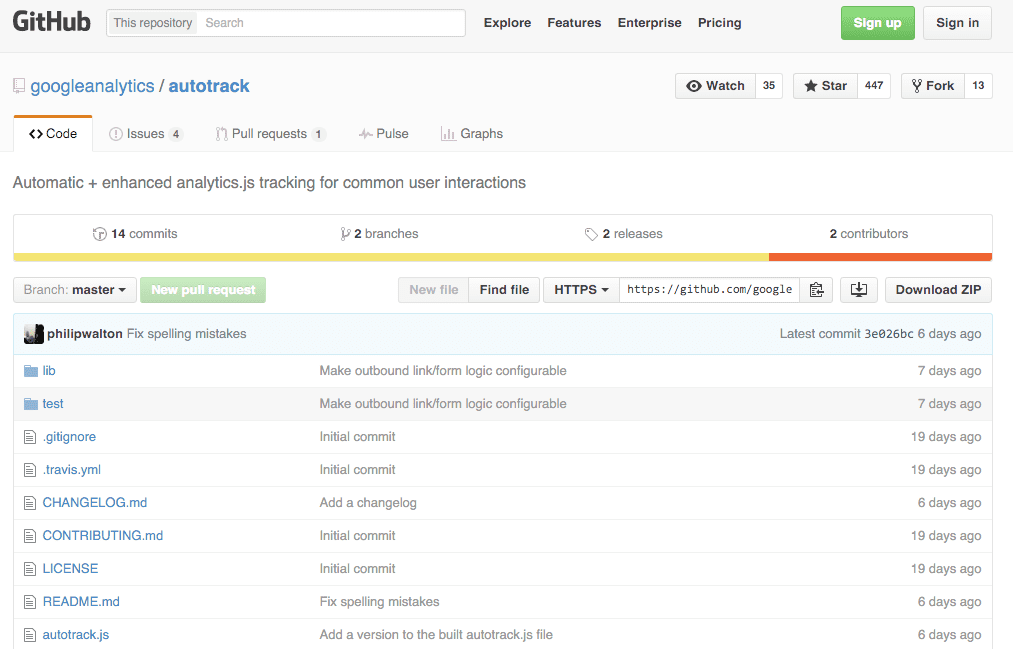Switch to the Issues tab
The width and height of the screenshot is (1013, 649).
pos(146,133)
